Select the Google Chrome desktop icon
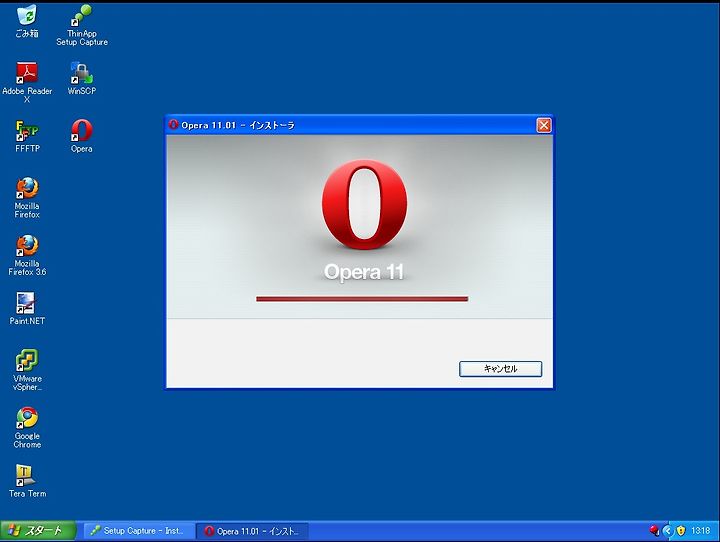The height and width of the screenshot is (542, 720). pyautogui.click(x=27, y=428)
